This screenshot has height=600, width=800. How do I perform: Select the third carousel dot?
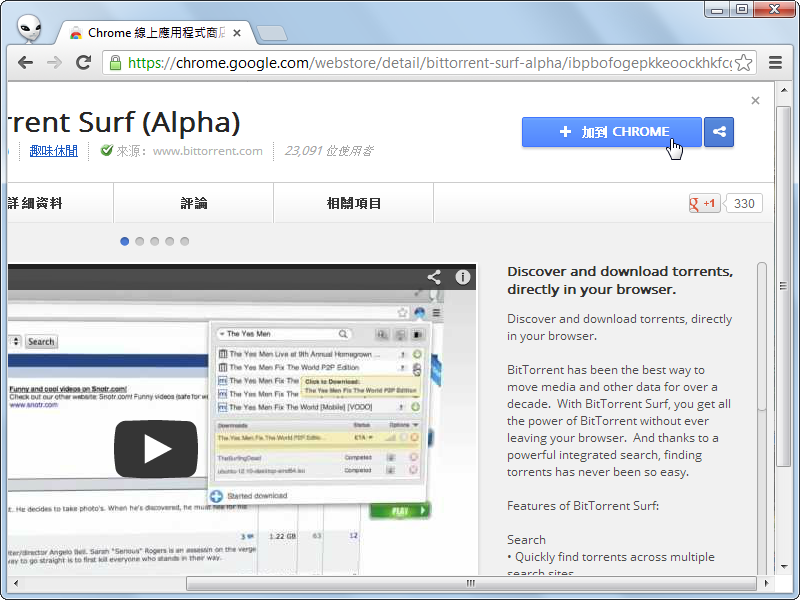coord(155,241)
